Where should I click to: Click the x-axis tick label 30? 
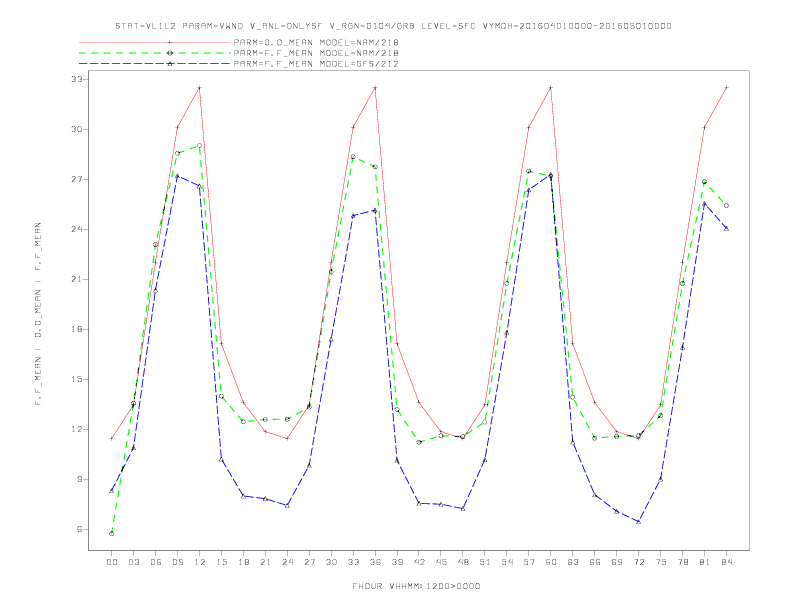coord(331,562)
